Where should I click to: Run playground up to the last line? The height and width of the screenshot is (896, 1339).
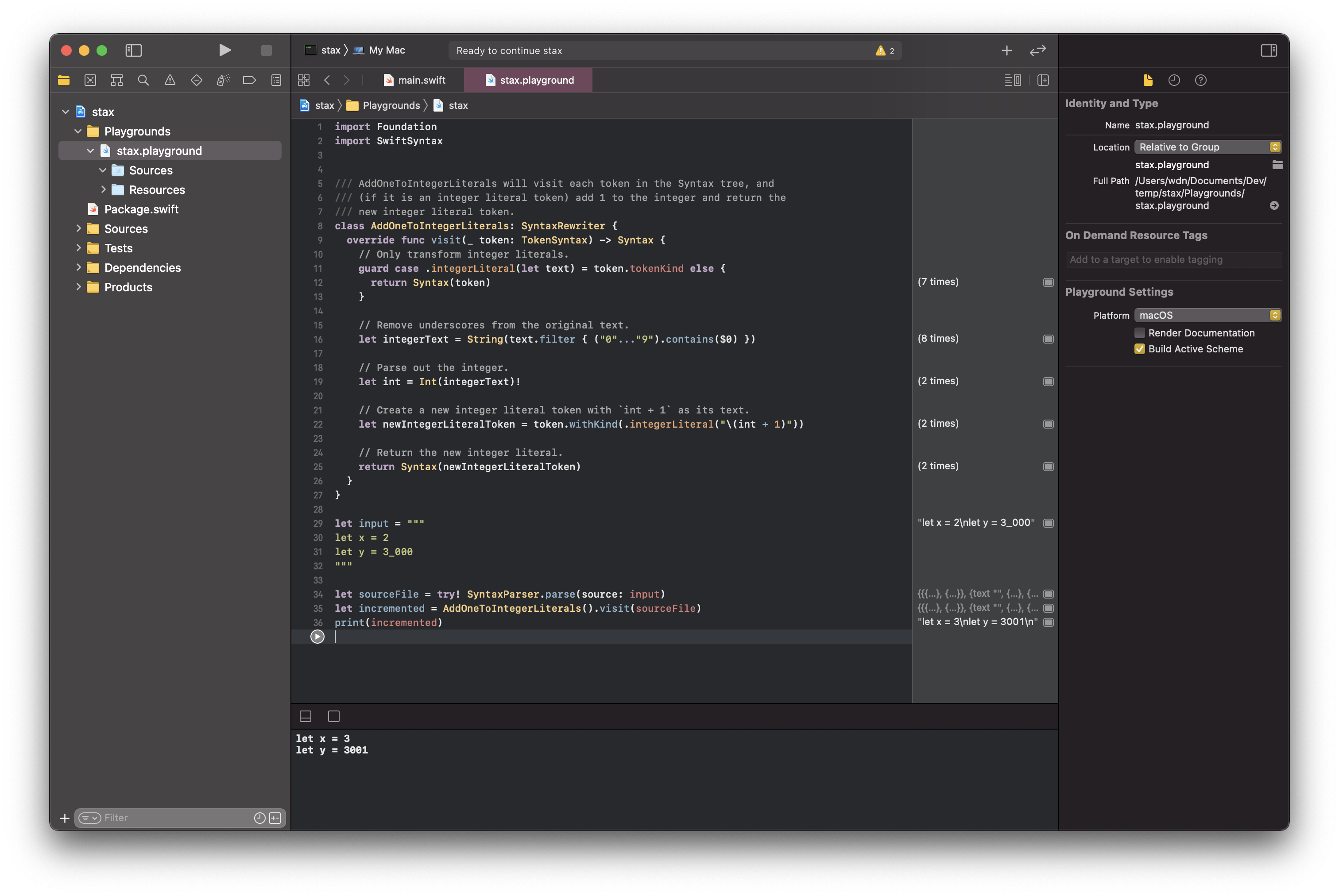point(317,637)
